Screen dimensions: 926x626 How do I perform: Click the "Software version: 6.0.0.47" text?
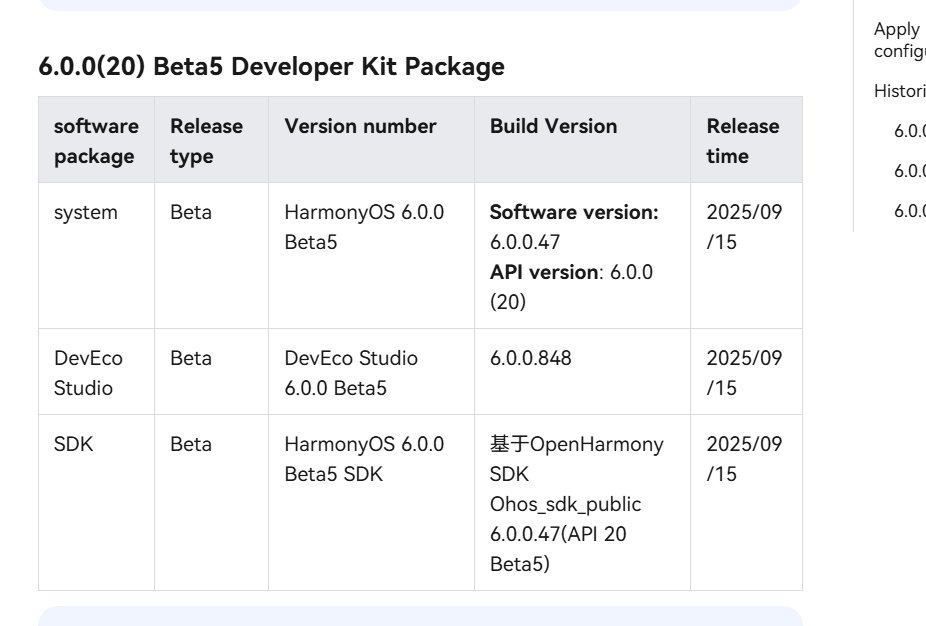(574, 227)
